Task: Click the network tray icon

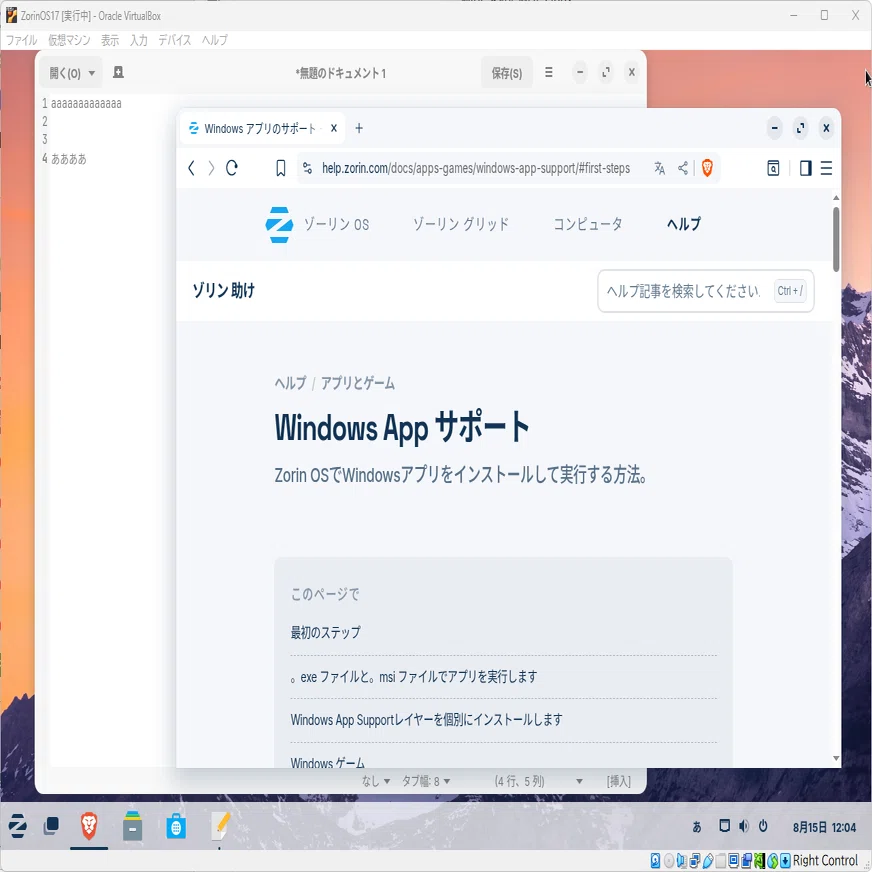Action: tap(724, 826)
